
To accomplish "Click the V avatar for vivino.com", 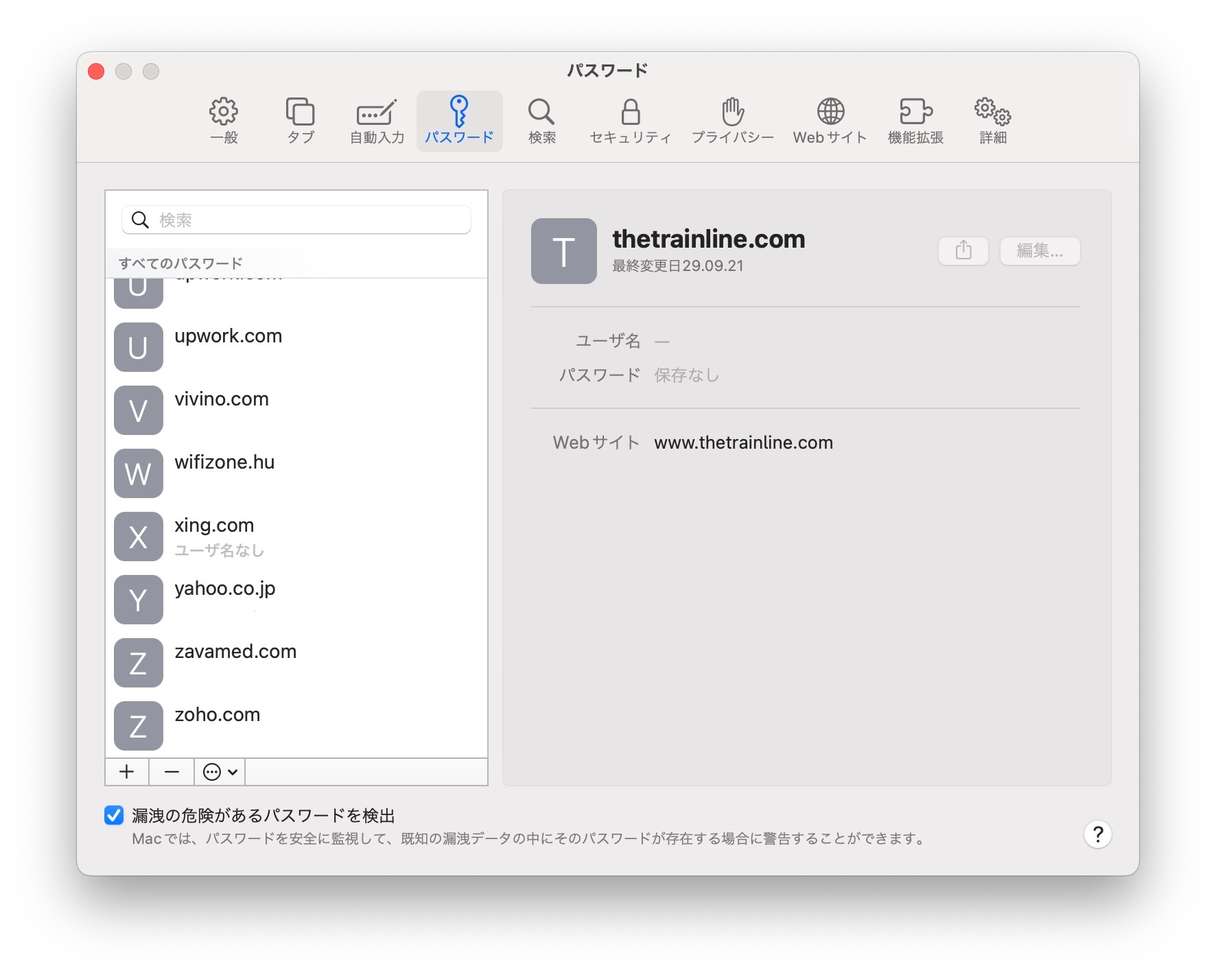I will pyautogui.click(x=138, y=410).
